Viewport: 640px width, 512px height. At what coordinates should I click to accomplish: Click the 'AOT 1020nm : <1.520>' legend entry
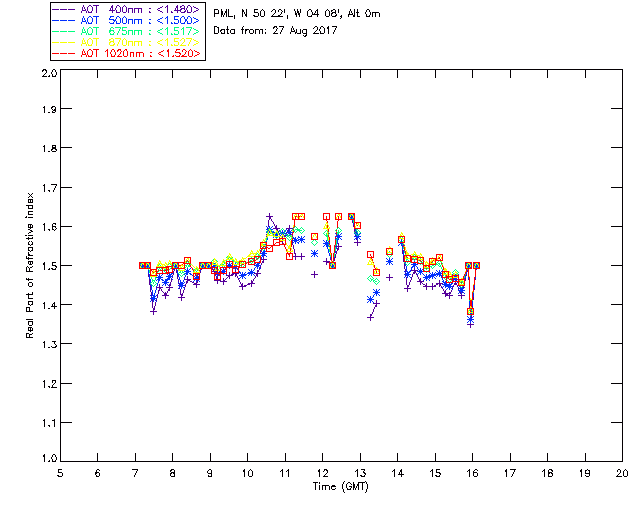127,53
